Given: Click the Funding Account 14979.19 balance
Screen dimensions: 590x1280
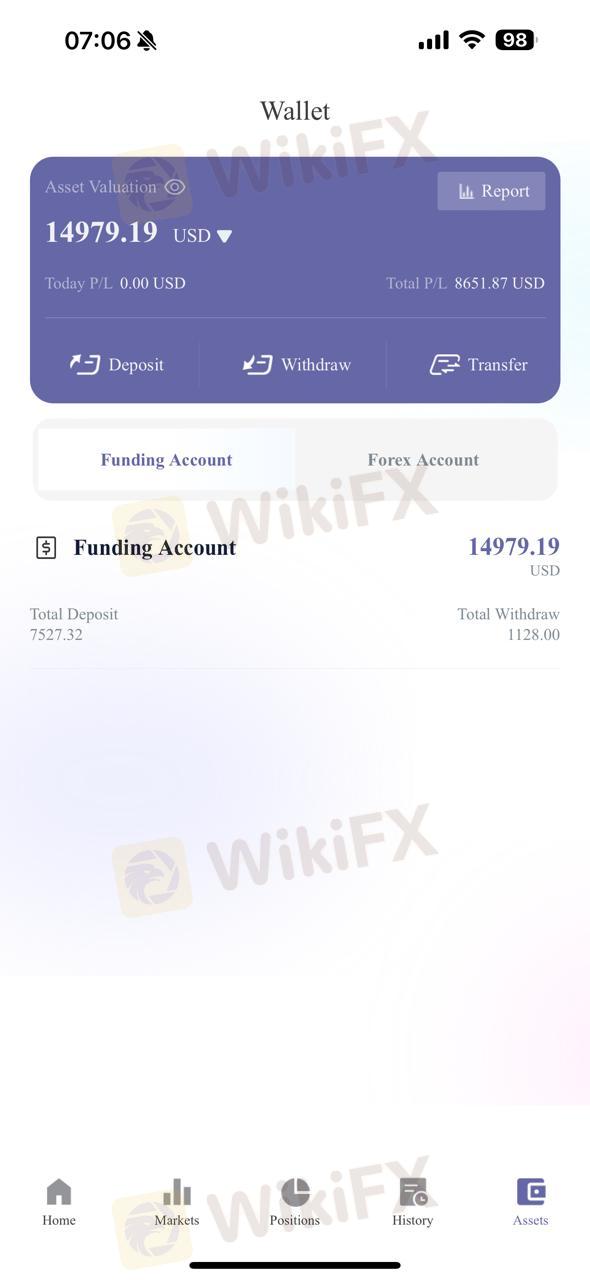Looking at the screenshot, I should [514, 546].
